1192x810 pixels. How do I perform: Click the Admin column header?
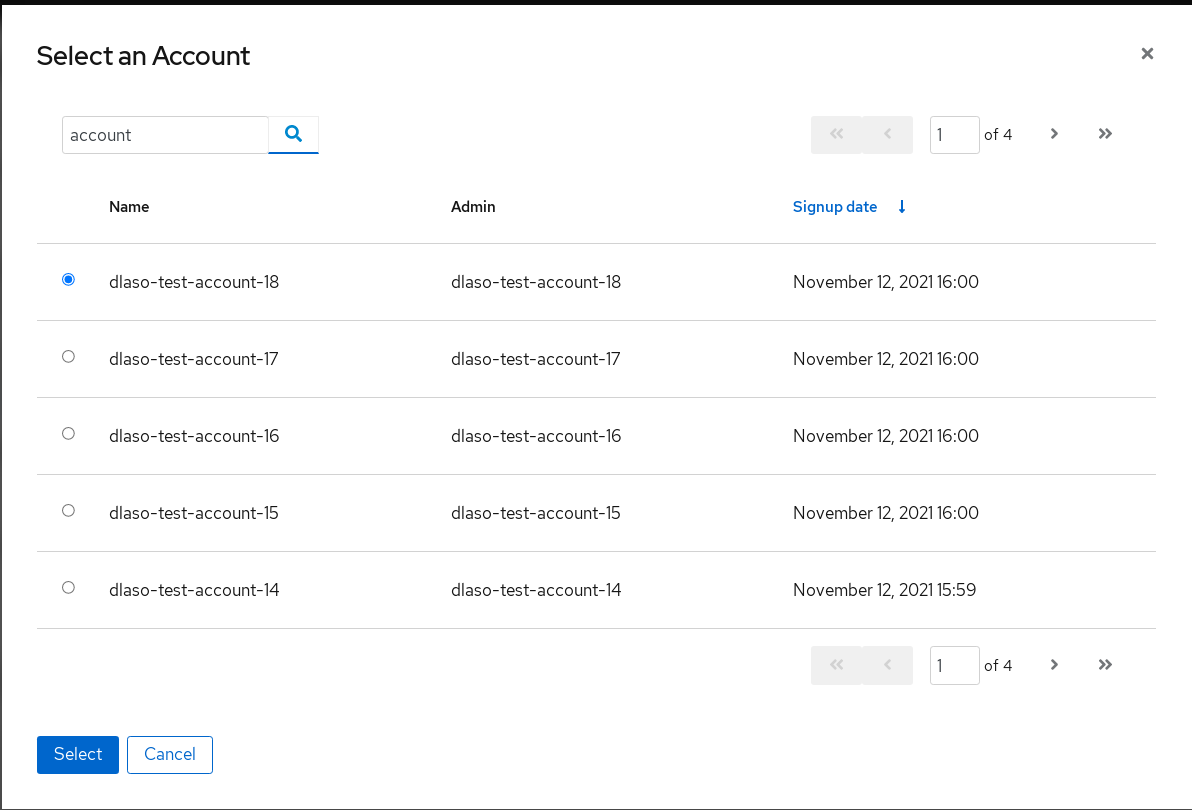point(473,207)
